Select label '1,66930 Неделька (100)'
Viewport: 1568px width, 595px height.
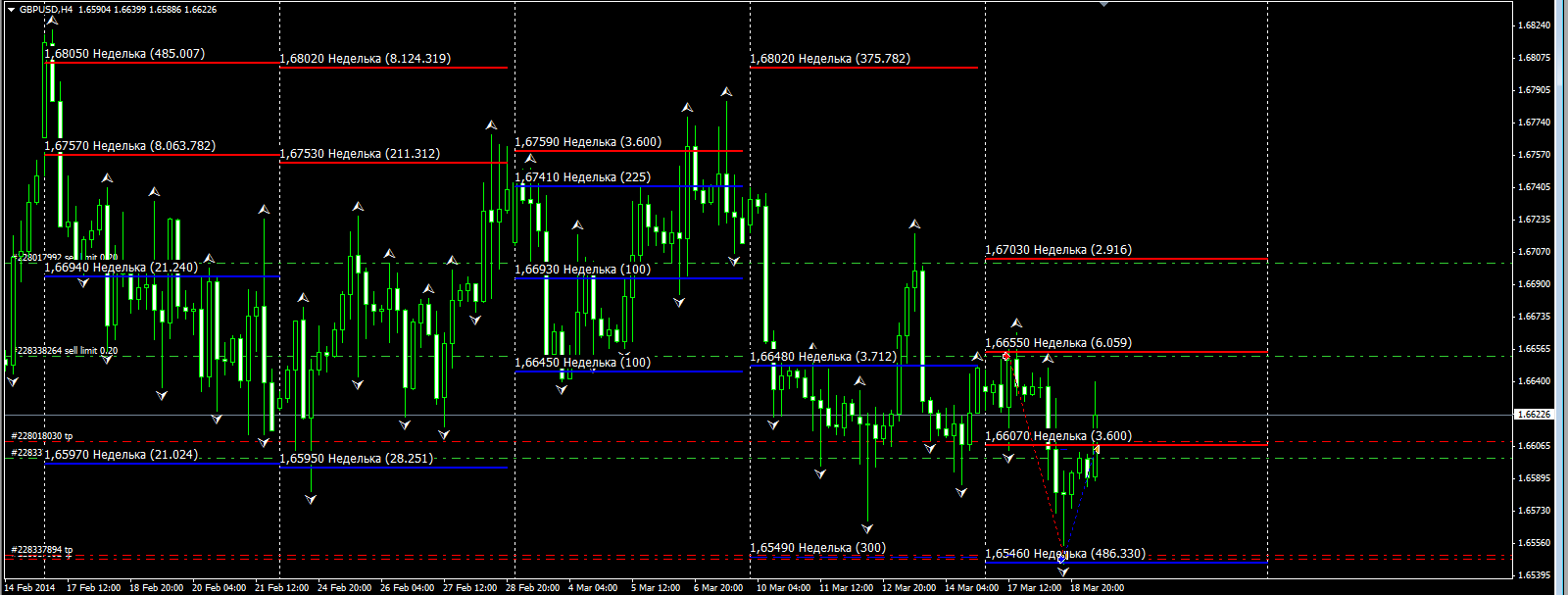[582, 270]
